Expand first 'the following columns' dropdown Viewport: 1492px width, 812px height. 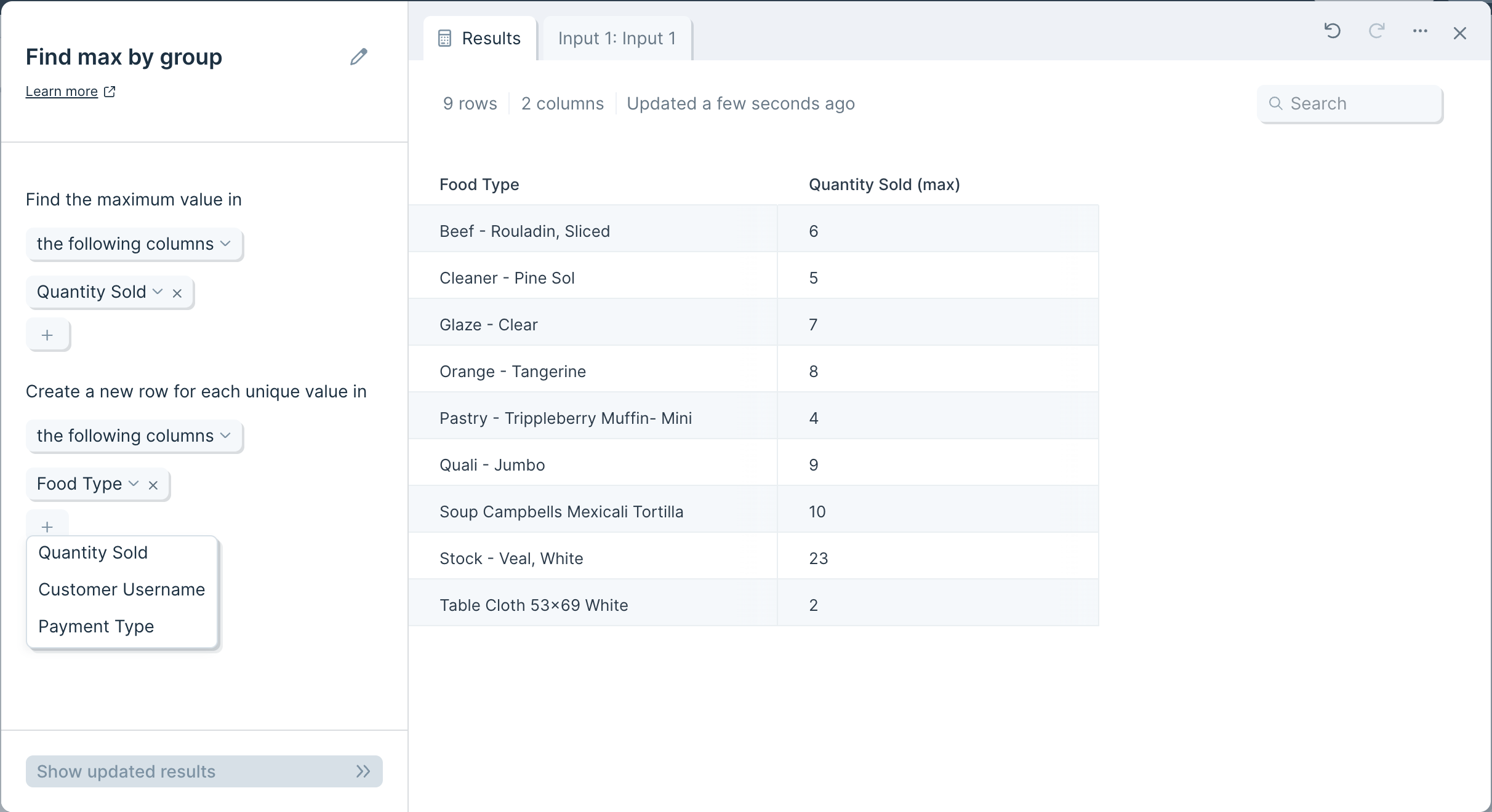click(x=134, y=244)
